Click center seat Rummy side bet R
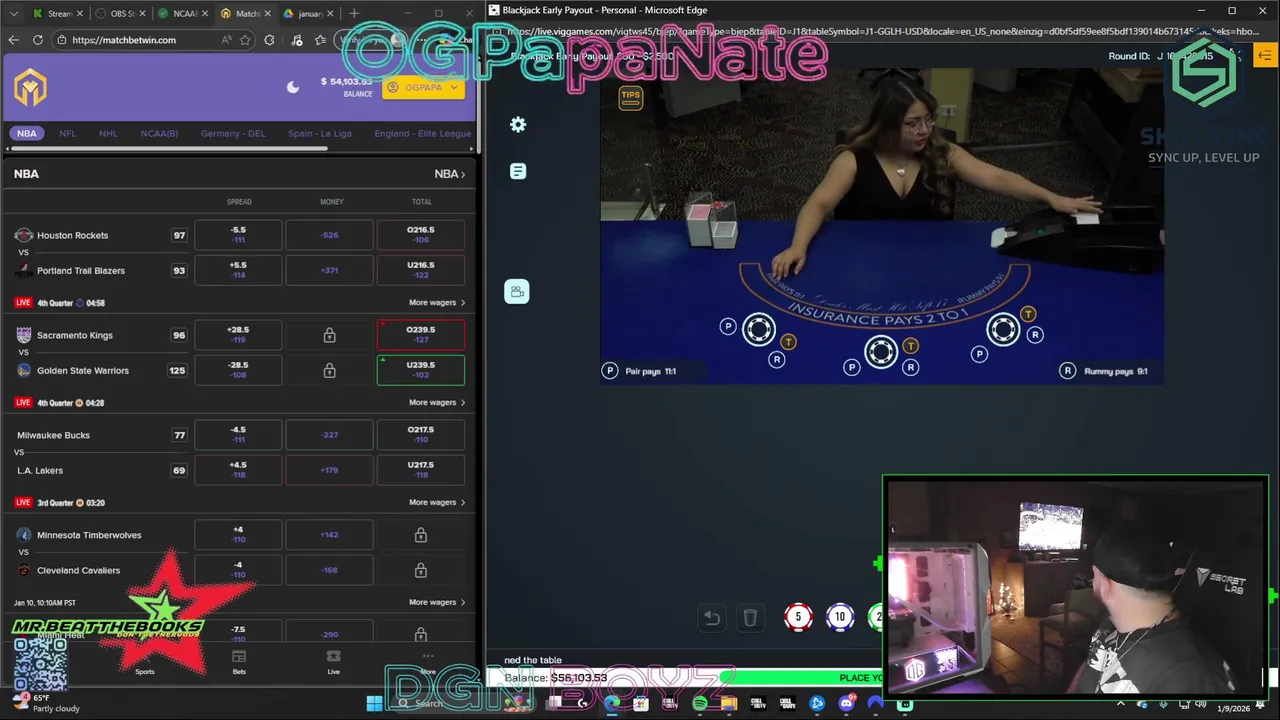This screenshot has width=1280, height=720. coord(910,367)
